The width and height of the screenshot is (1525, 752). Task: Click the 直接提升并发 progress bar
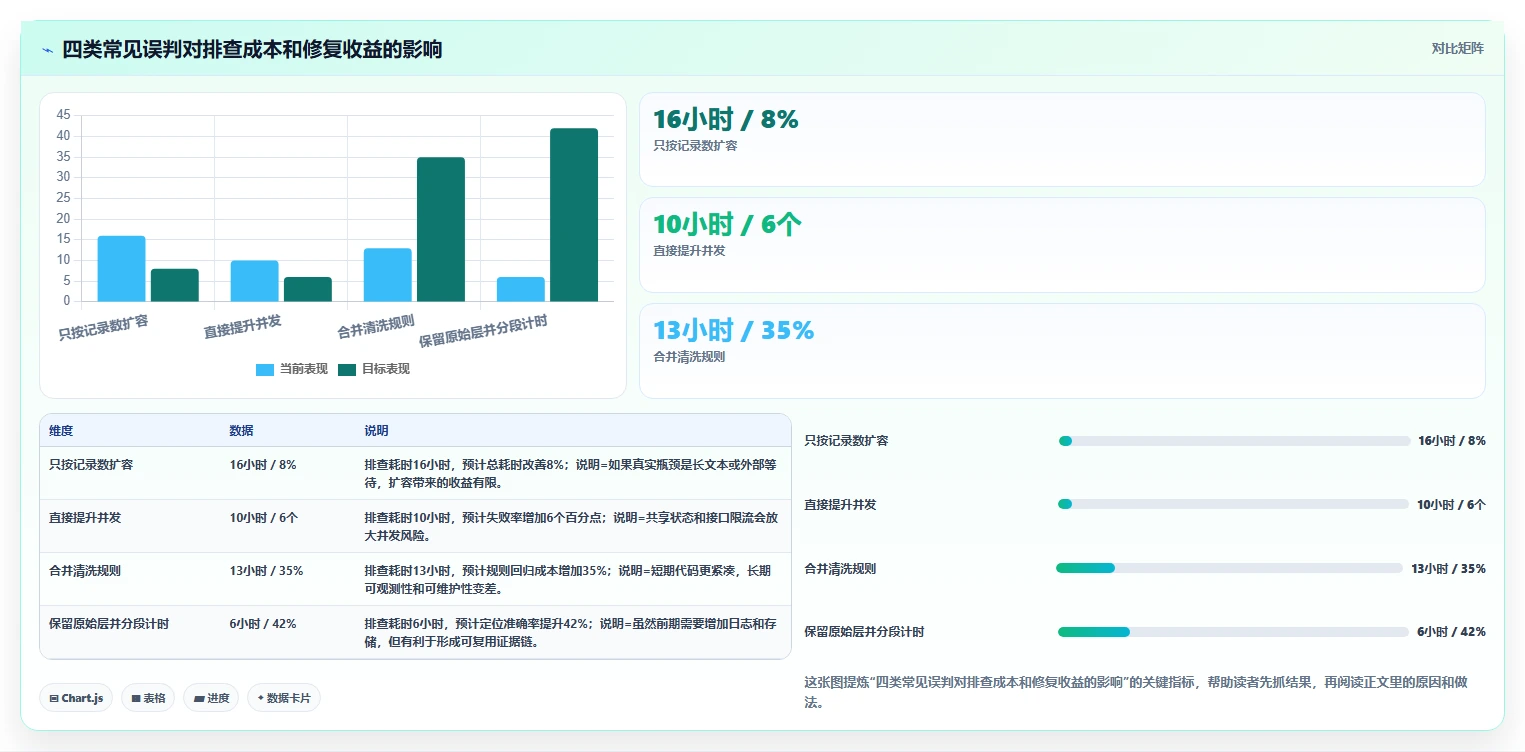1233,504
